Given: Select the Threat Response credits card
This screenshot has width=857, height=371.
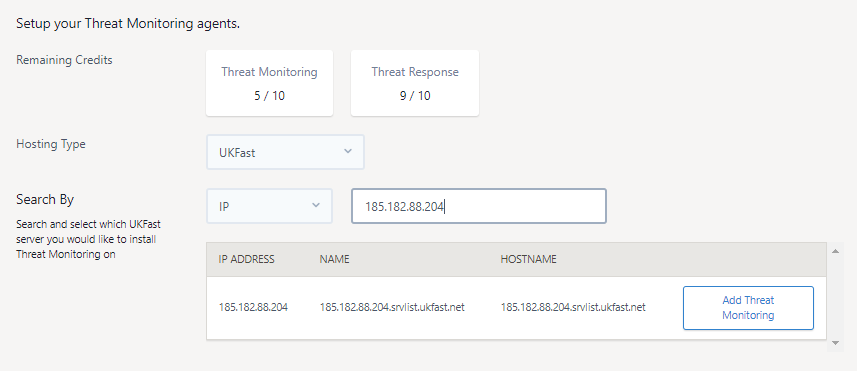Looking at the screenshot, I should (415, 83).
